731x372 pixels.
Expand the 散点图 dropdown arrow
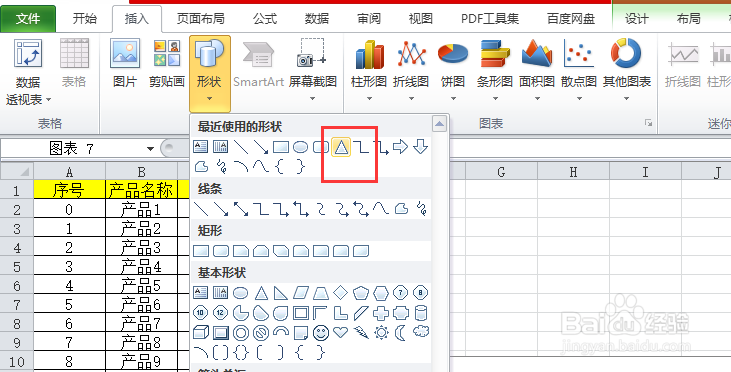(x=579, y=98)
